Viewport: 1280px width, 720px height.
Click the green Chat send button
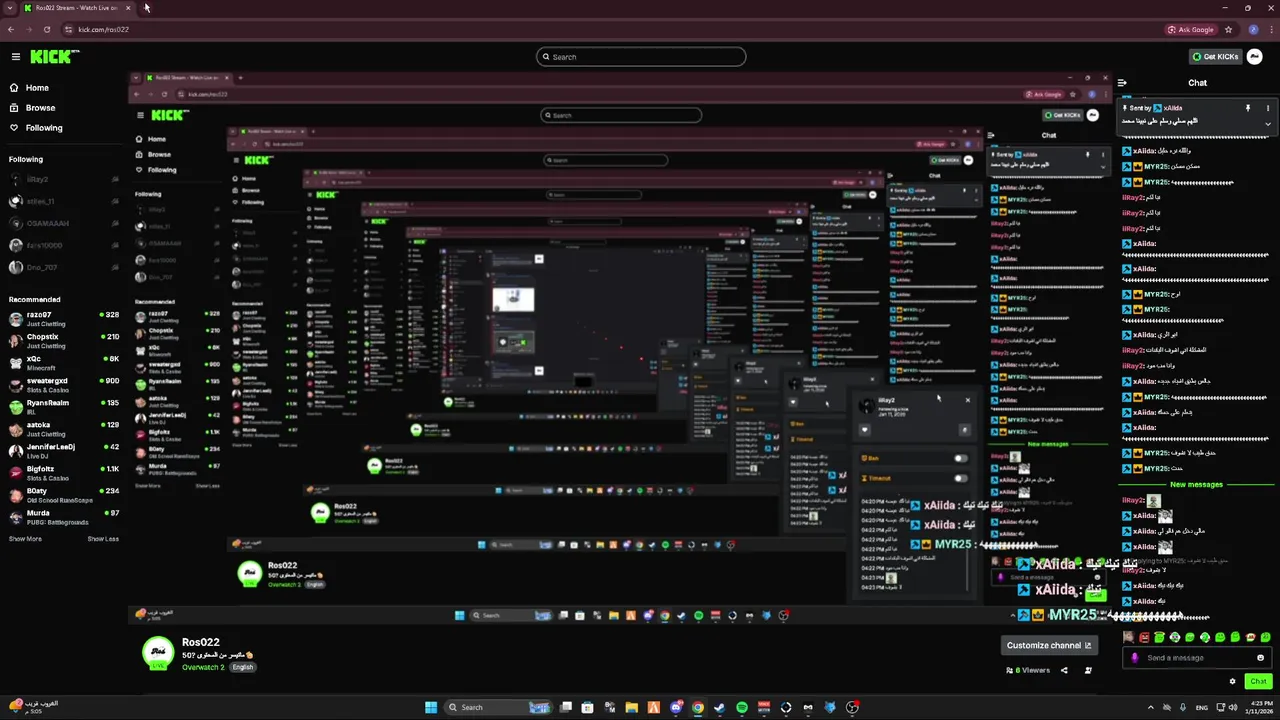(1258, 681)
